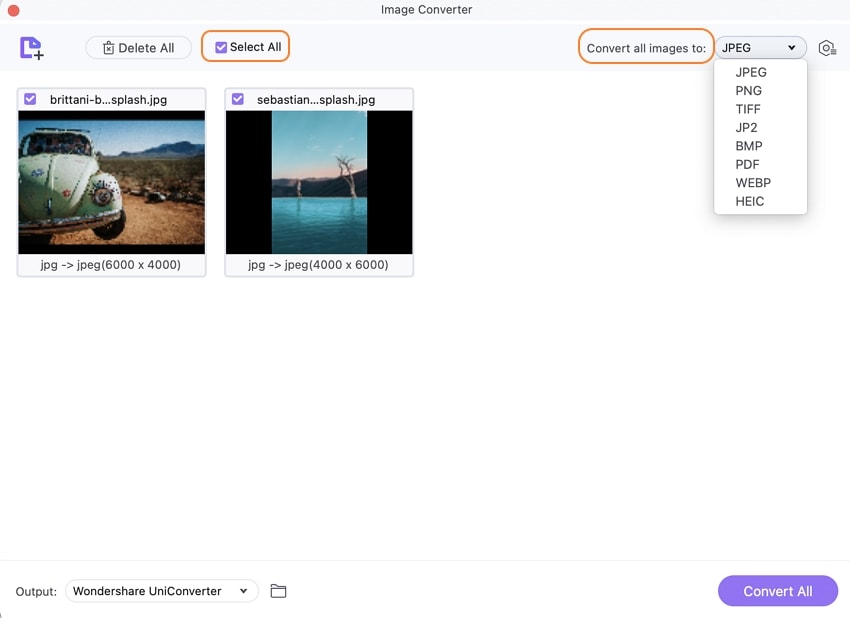Pick BMP as the output format
The width and height of the screenshot is (850, 618).
(x=749, y=146)
